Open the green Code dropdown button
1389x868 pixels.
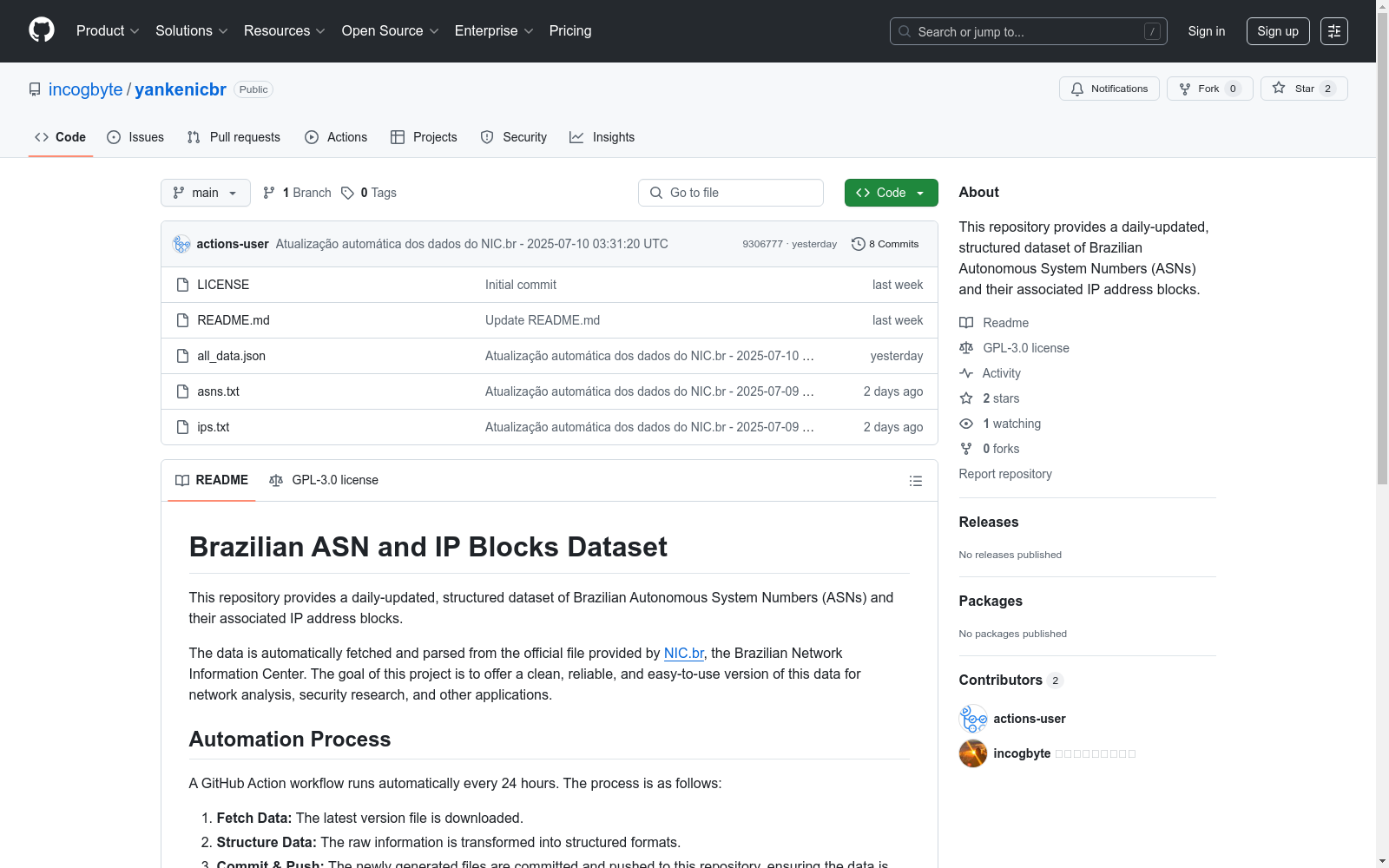point(892,193)
